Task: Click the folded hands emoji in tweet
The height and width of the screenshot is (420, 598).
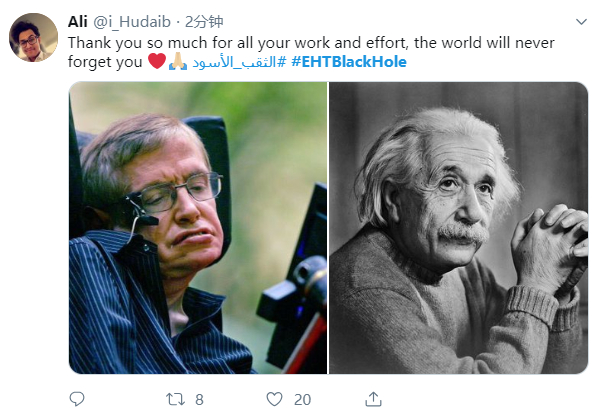Action: [x=178, y=61]
